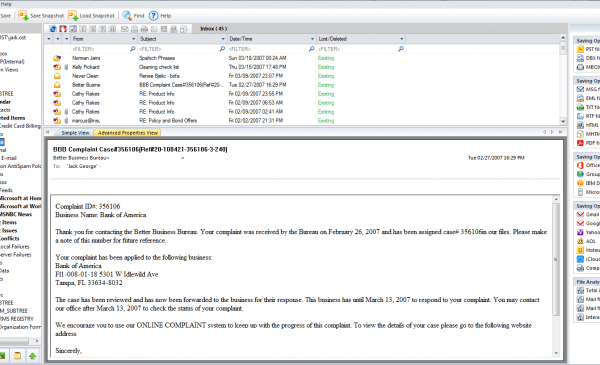Select PST file saving option
This screenshot has height=365, width=600.
click(588, 49)
